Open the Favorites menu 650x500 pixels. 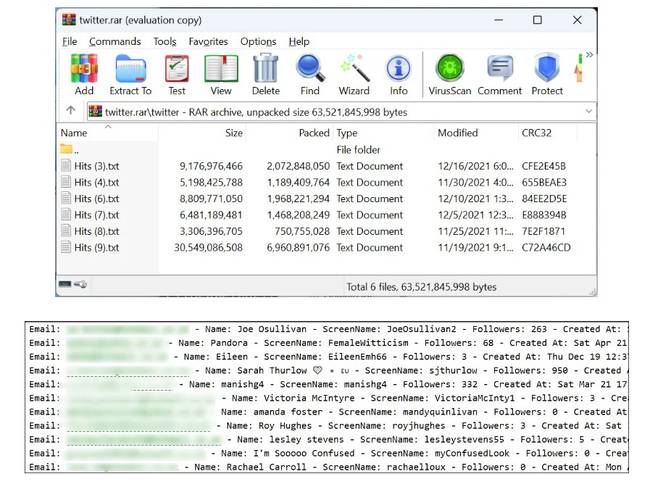coord(208,41)
